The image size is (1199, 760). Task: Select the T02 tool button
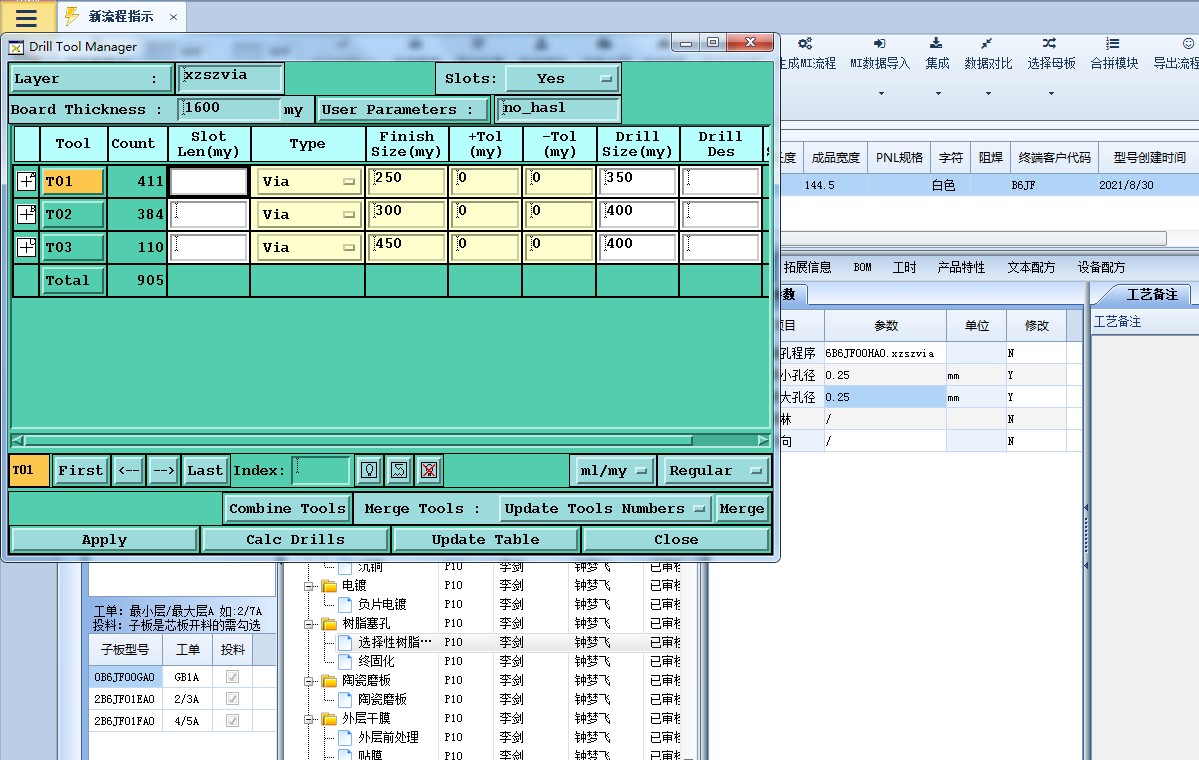coord(73,214)
